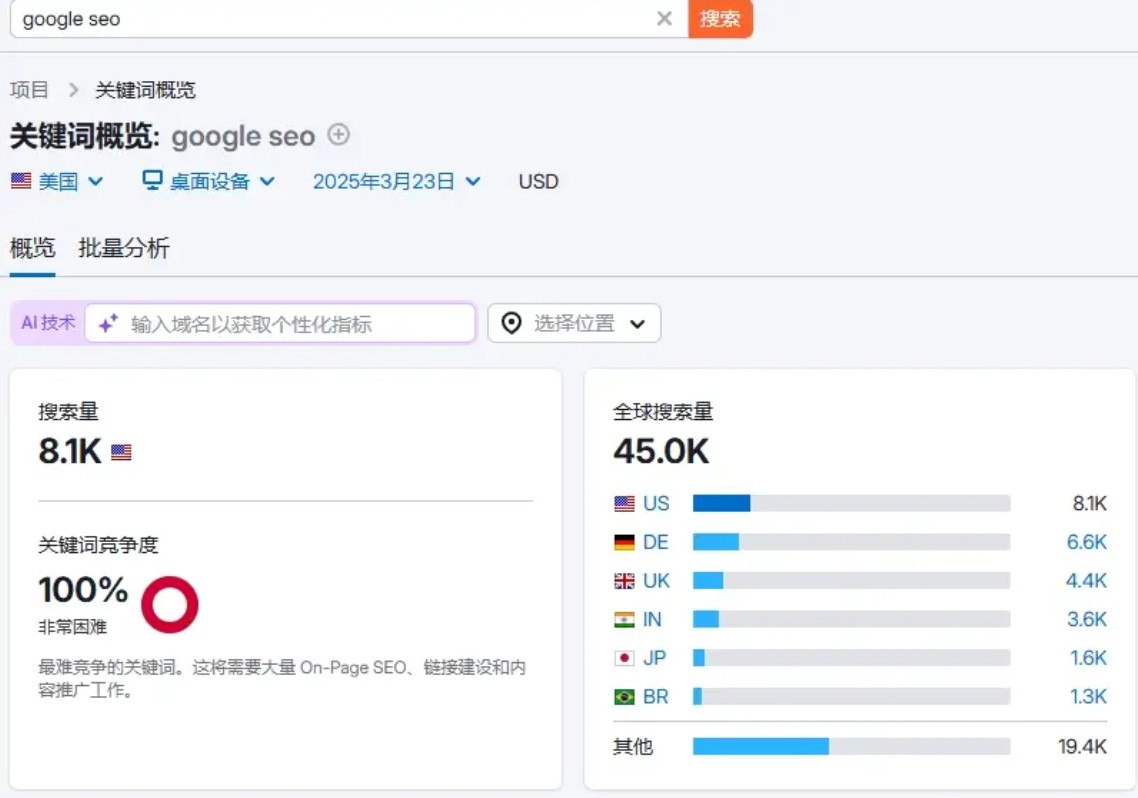Click the 45.0K global volume value
Viewport: 1138px width, 798px height.
coord(661,451)
